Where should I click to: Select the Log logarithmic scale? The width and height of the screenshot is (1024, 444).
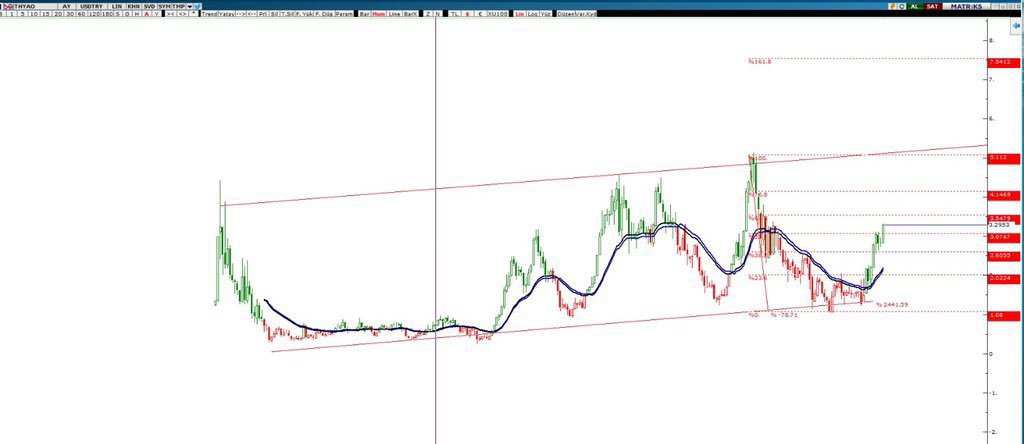533,14
